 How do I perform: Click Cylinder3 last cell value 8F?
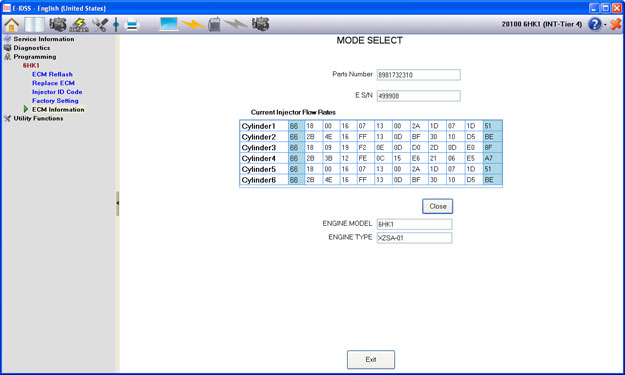pyautogui.click(x=492, y=148)
